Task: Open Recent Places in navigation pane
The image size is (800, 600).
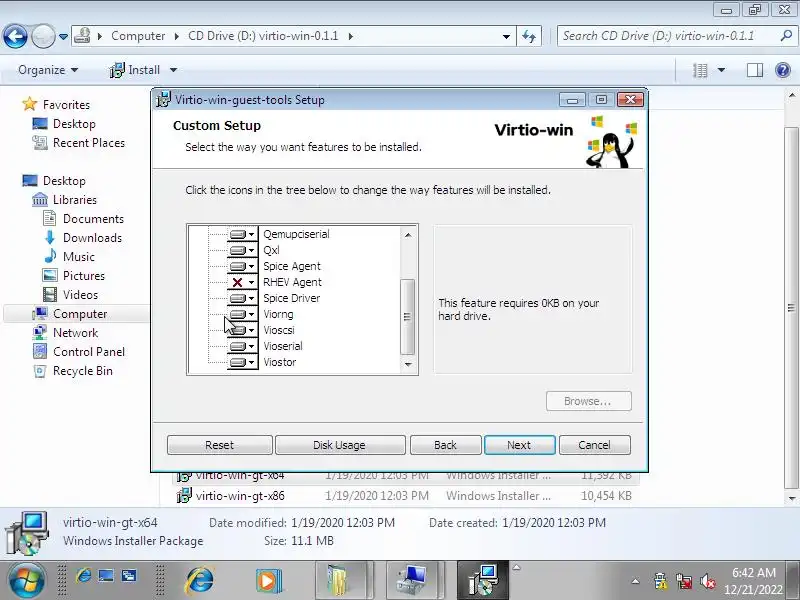Action: pos(89,143)
